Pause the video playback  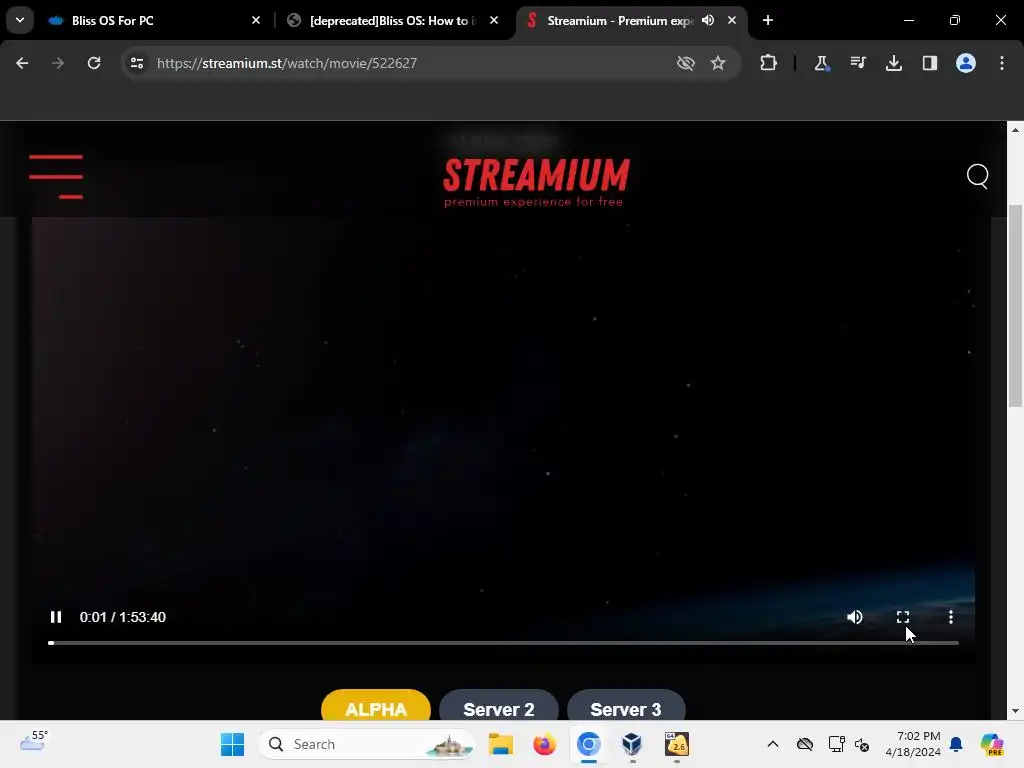point(56,617)
